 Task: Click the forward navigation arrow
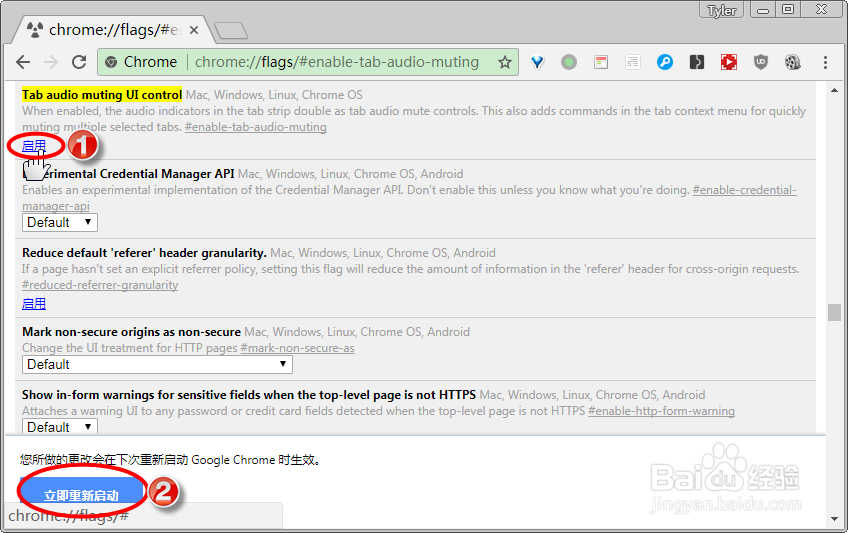click(51, 62)
